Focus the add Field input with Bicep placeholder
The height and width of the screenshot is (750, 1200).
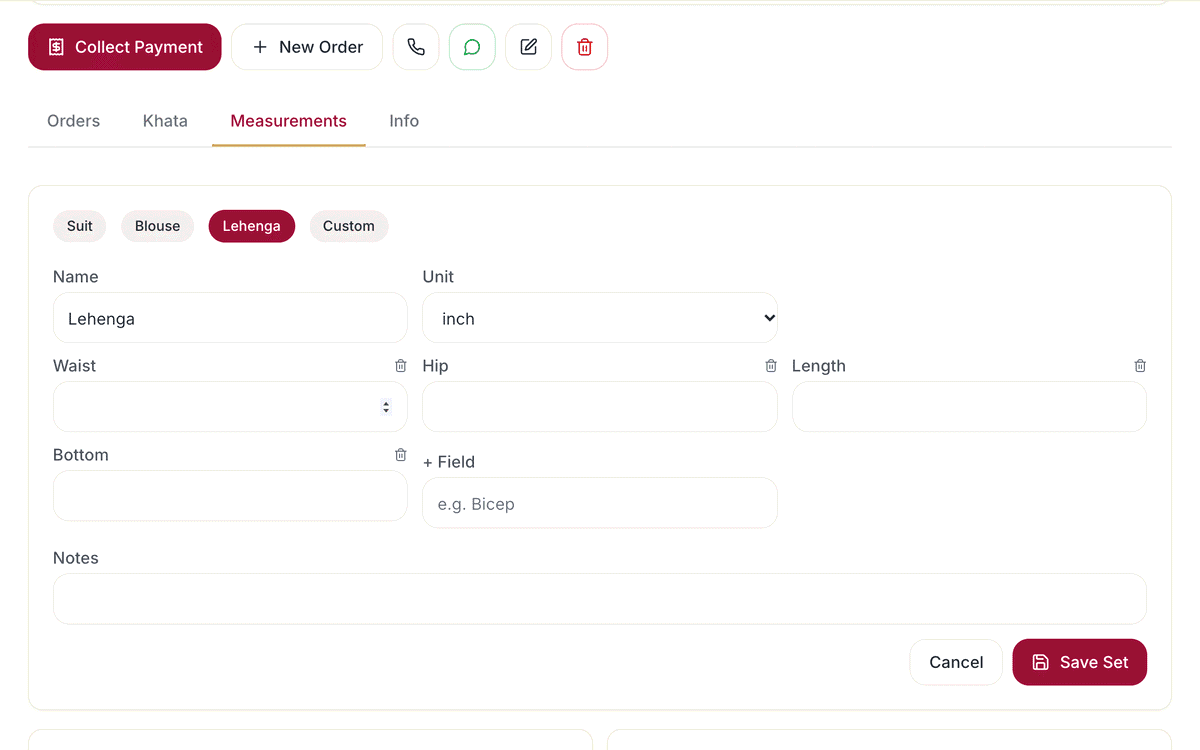click(x=600, y=503)
